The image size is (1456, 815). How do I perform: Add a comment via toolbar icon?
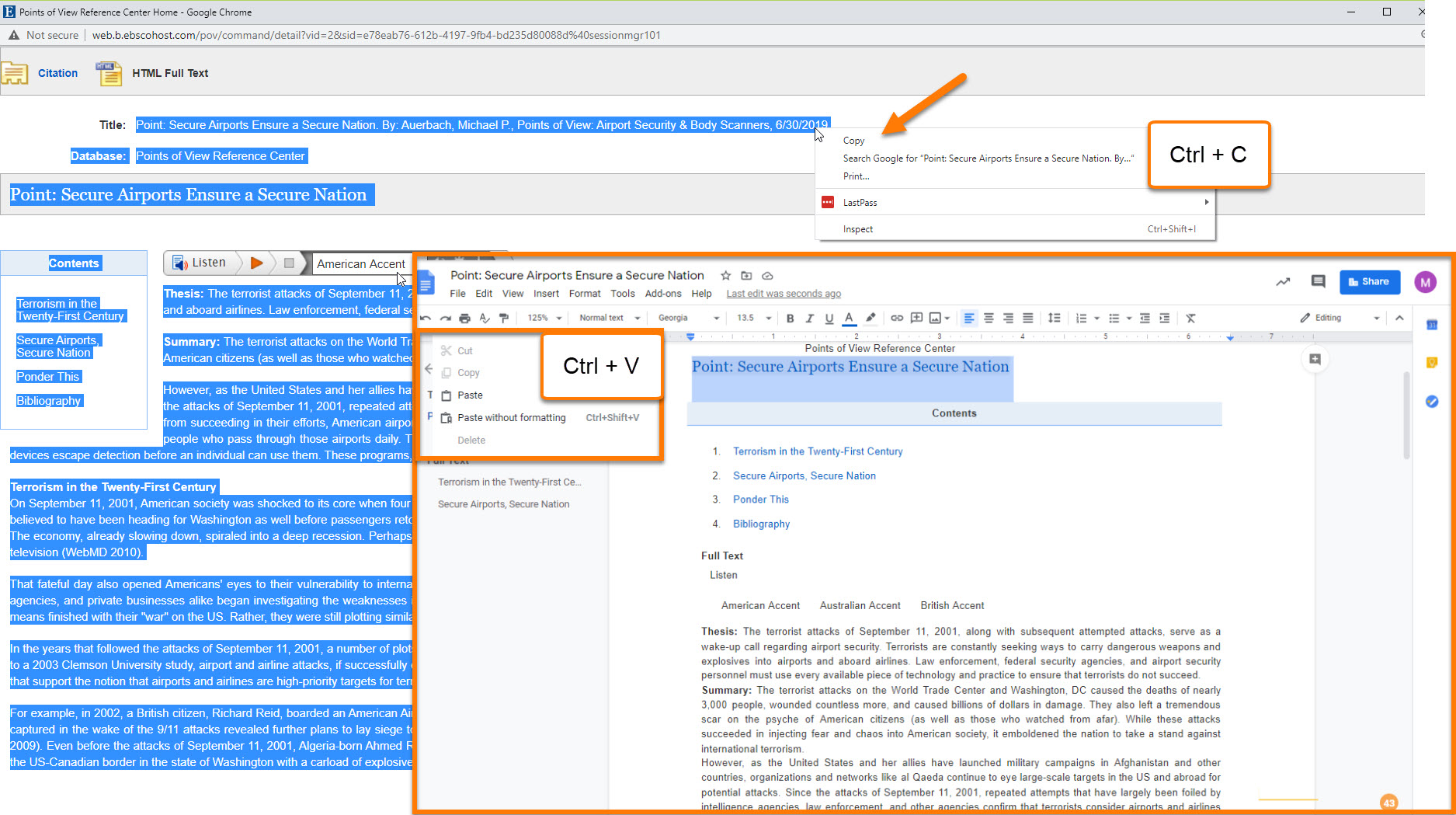[916, 318]
